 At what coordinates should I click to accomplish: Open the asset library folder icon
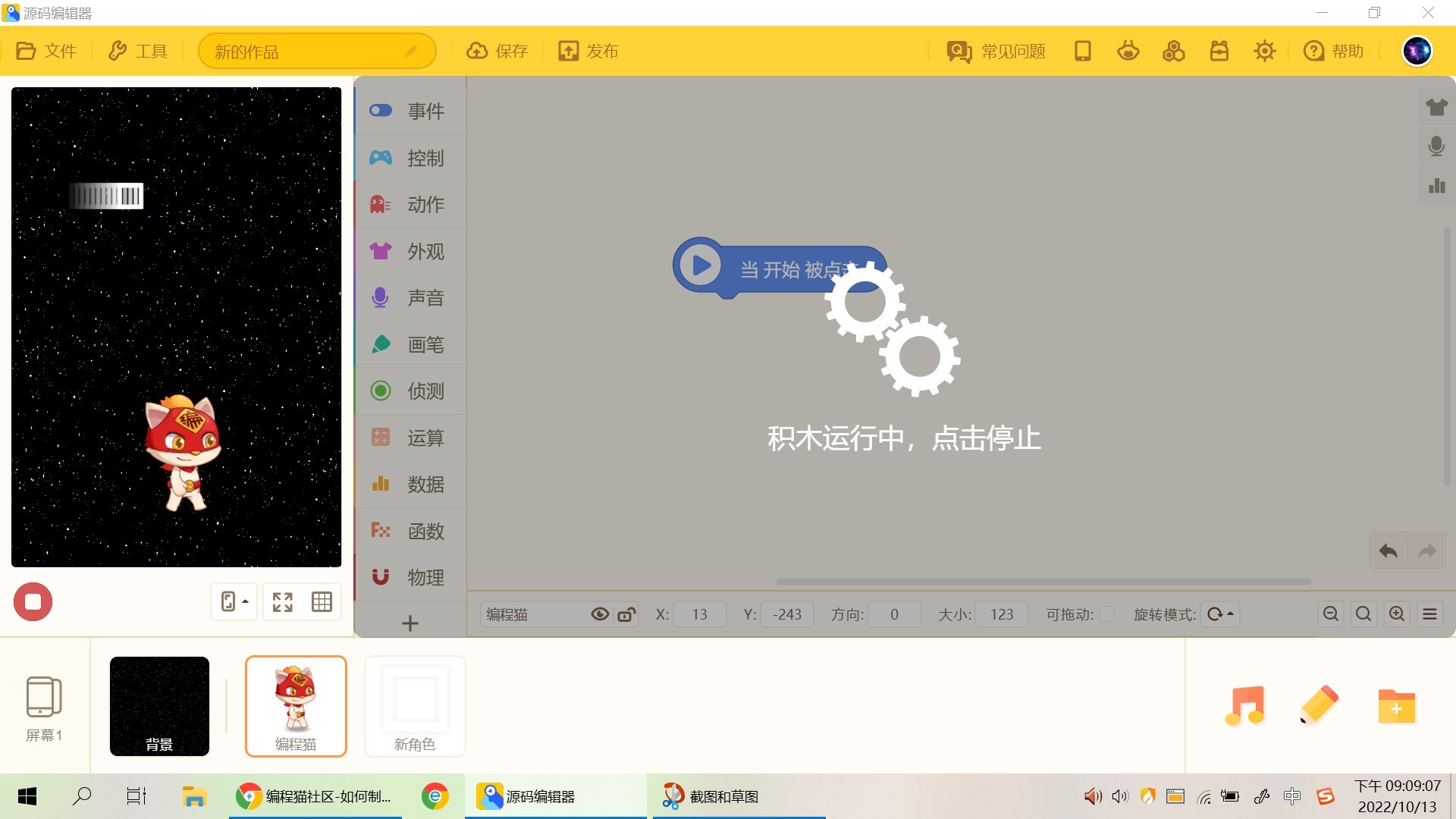[1397, 706]
